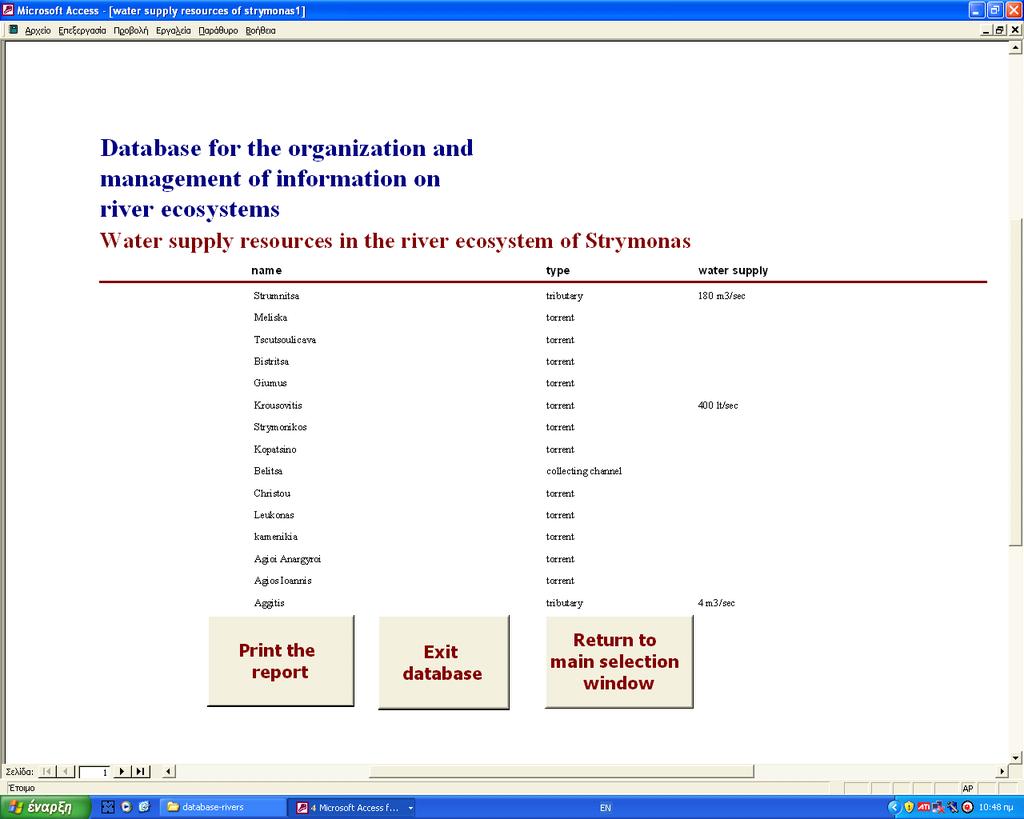Open the database-rivers folder taskbar button
The width and height of the screenshot is (1024, 819).
point(223,807)
